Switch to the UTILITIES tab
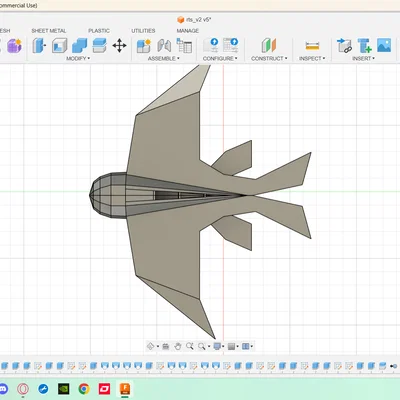This screenshot has width=400, height=400. (x=143, y=31)
